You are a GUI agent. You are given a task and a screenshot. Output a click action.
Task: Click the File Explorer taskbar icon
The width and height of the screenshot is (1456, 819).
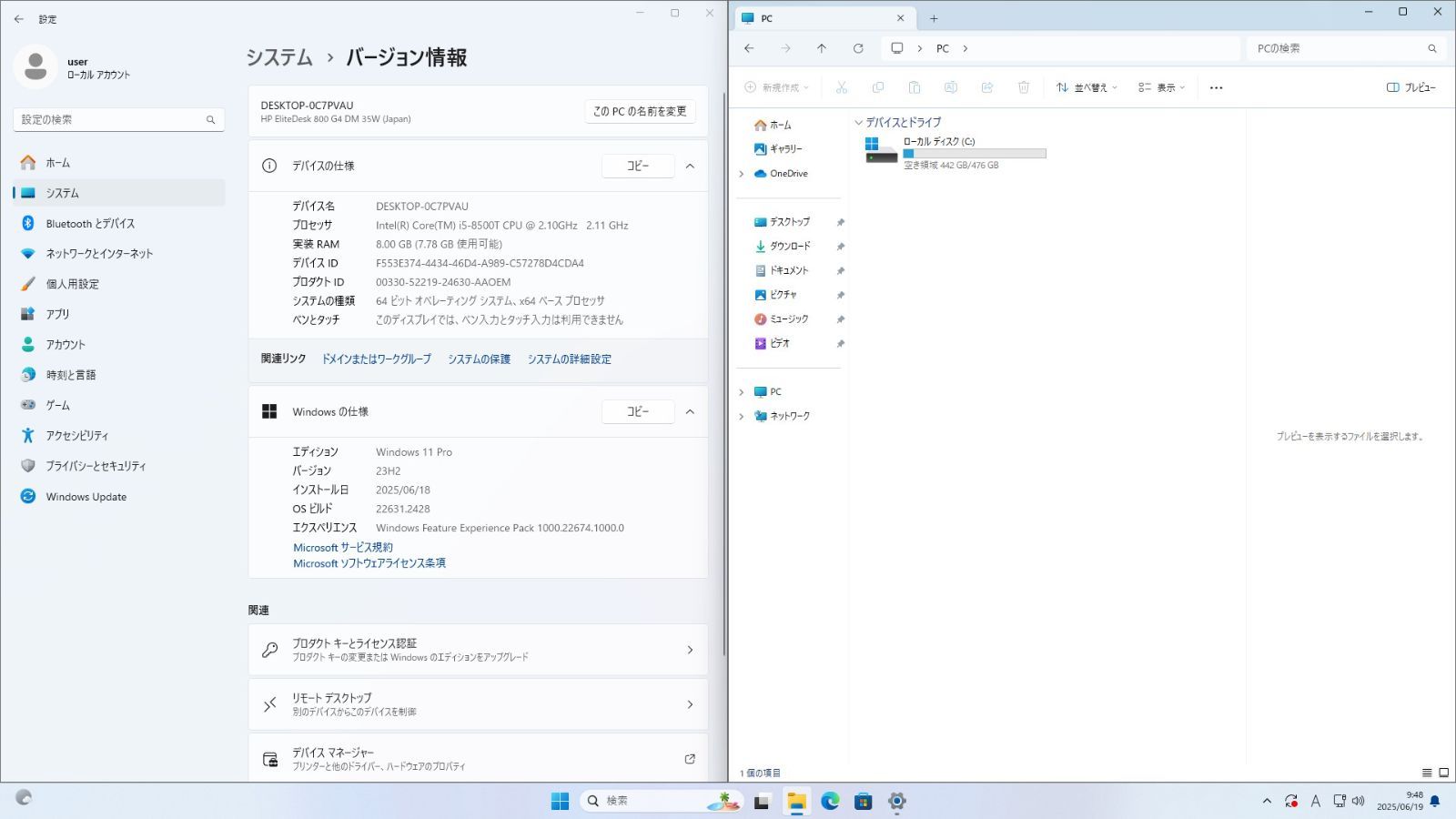(796, 801)
